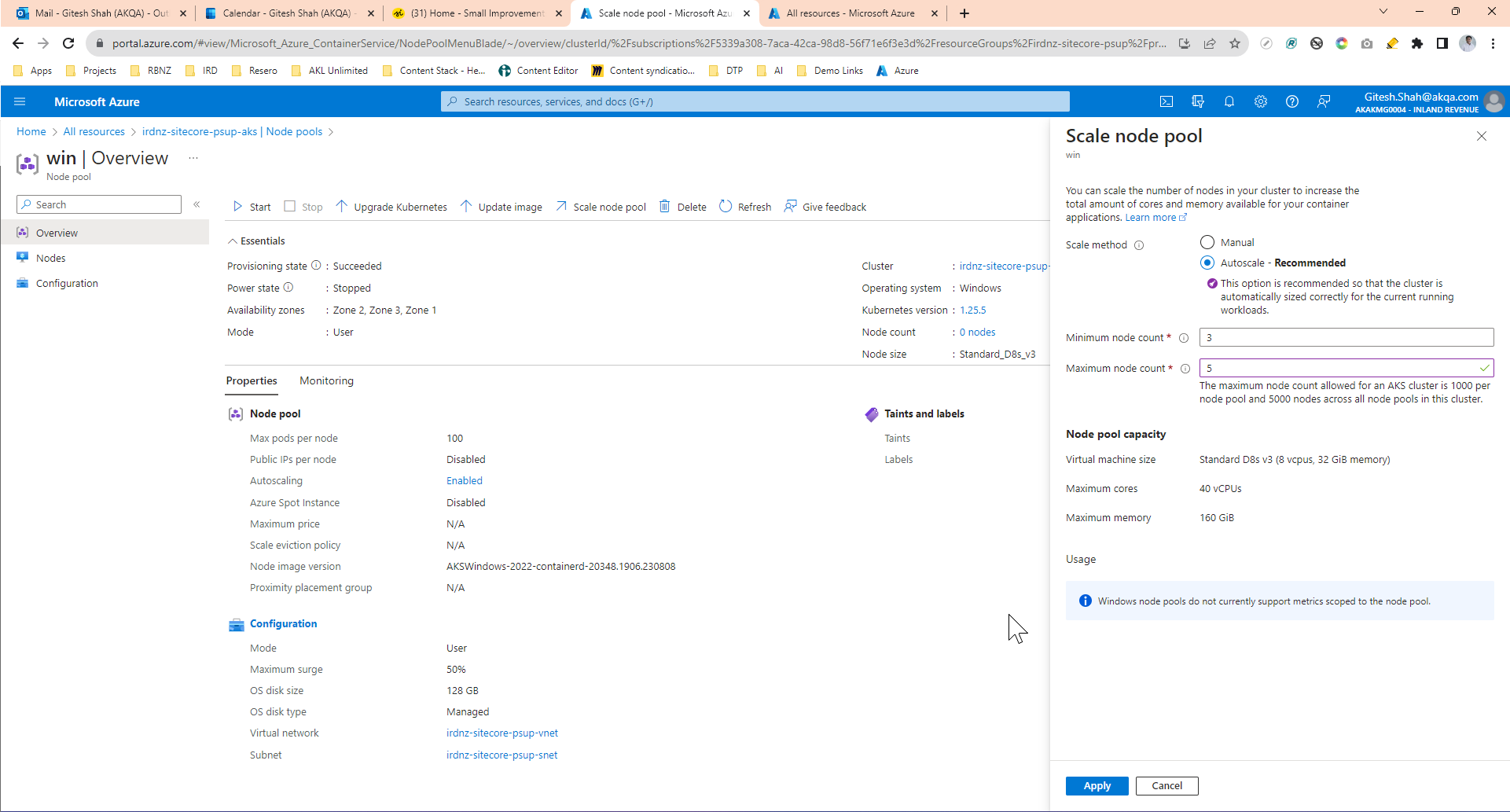Show info tooltip for Scale method
This screenshot has height=812, width=1510.
point(1139,245)
